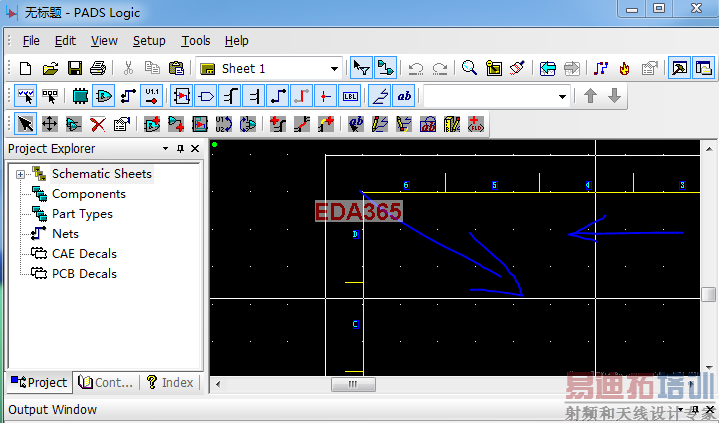Open the File menu

31,41
